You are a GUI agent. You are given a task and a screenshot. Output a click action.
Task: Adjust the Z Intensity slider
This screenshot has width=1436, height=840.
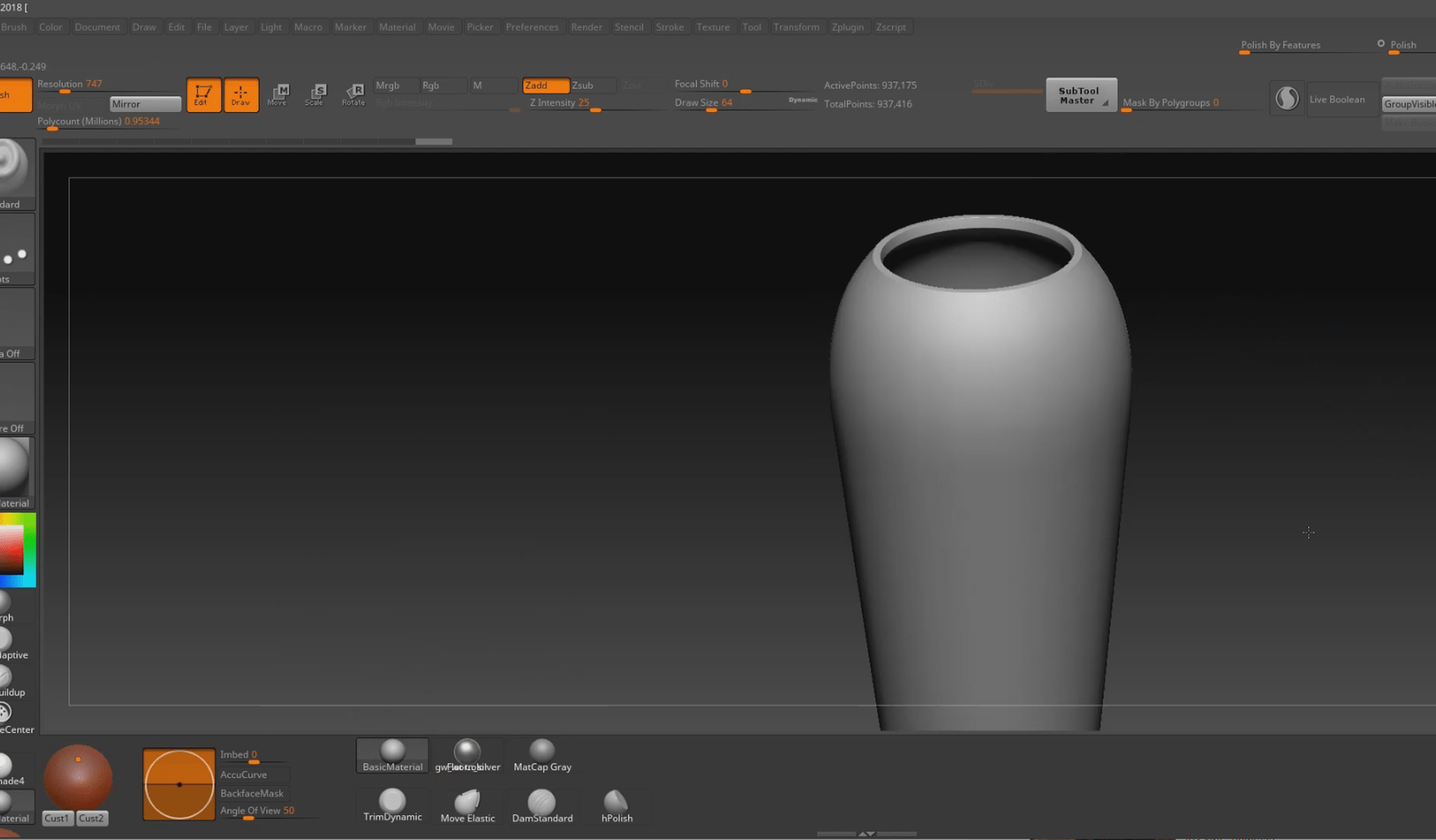pos(597,103)
